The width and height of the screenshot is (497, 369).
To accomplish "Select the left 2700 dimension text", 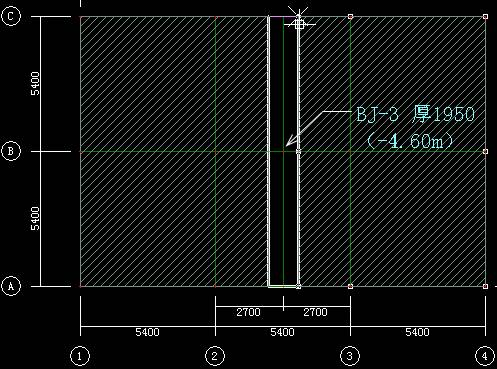I will pyautogui.click(x=248, y=312).
